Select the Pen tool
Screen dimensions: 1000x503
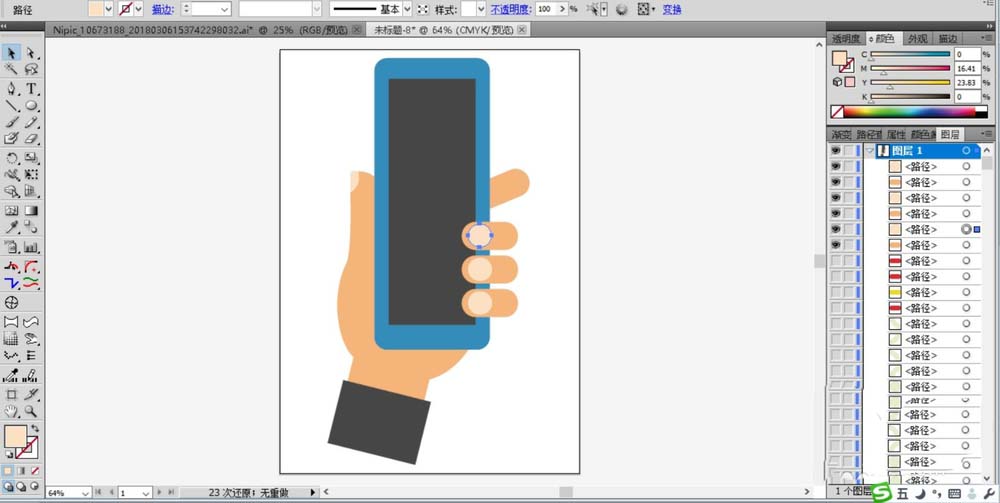[11, 88]
